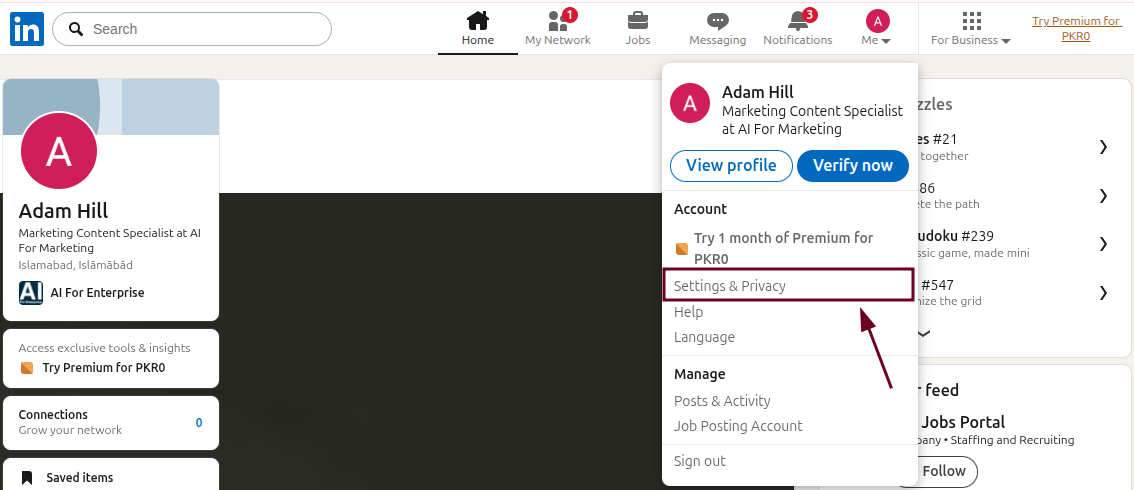Click the Try Premium for PKR0 top link

[x=1075, y=29]
